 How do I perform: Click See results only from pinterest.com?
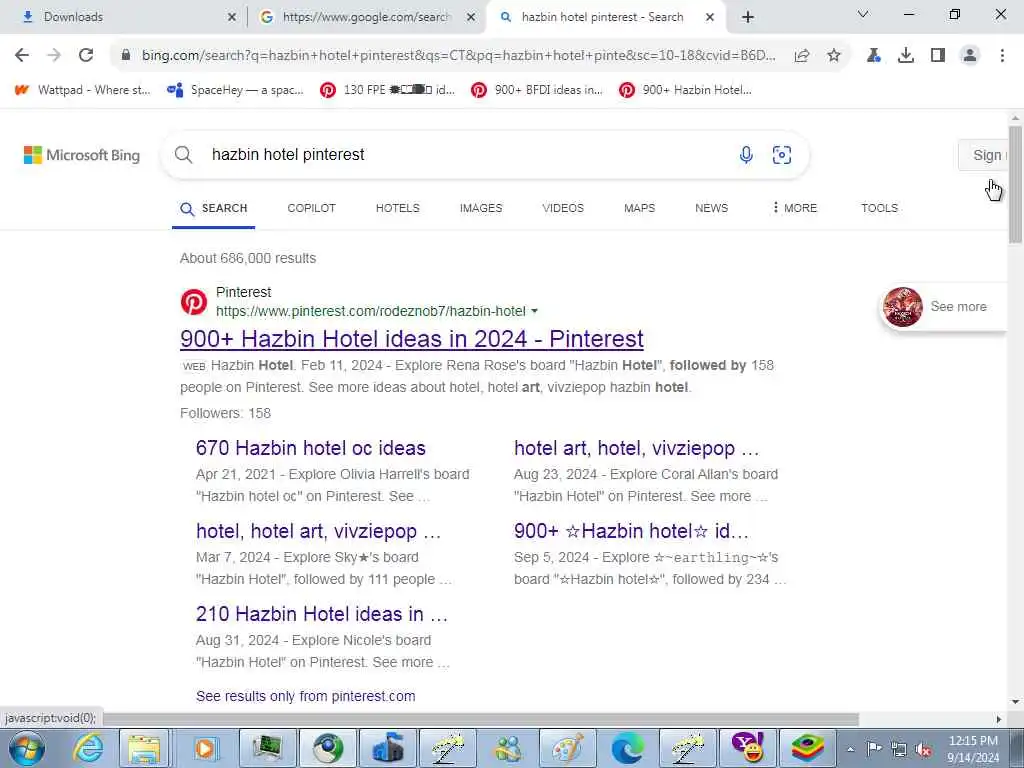click(x=306, y=696)
